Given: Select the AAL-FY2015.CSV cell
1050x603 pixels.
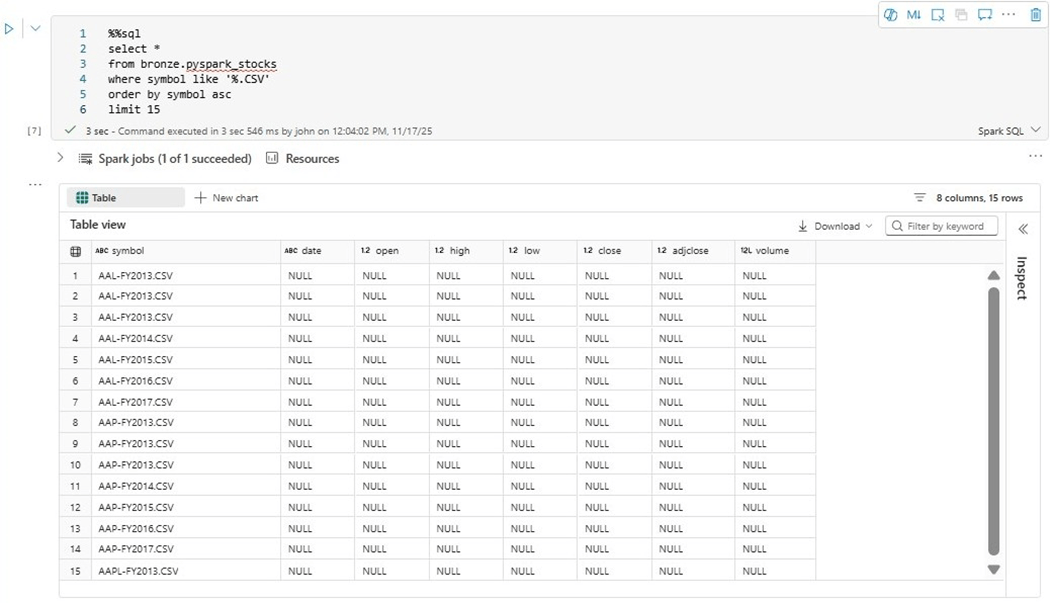Looking at the screenshot, I should pos(186,360).
